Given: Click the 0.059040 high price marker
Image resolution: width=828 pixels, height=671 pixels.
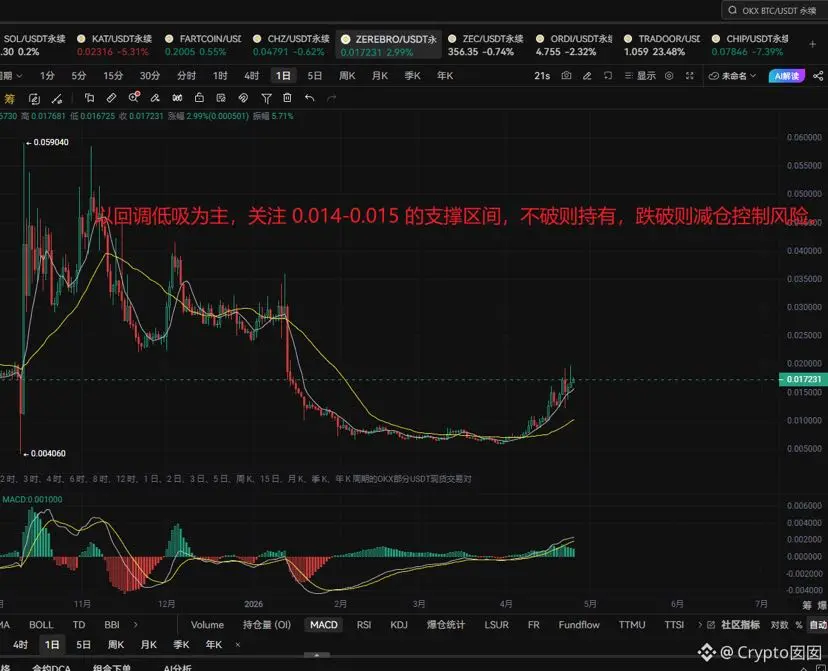Looking at the screenshot, I should point(48,142).
